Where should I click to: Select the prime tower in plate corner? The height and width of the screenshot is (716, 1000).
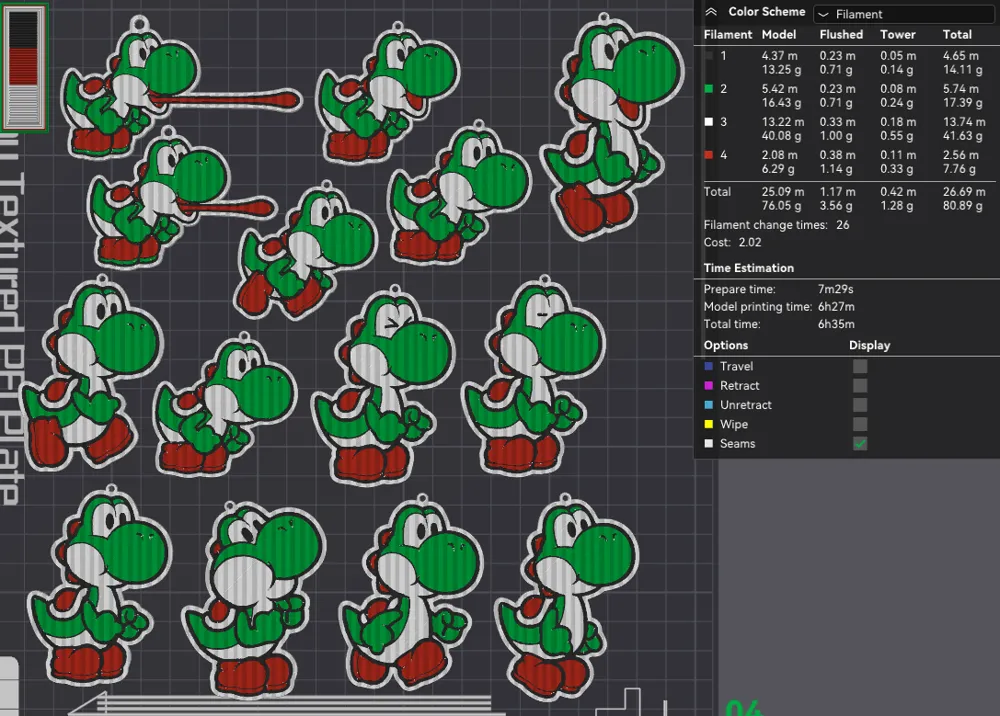[24, 67]
